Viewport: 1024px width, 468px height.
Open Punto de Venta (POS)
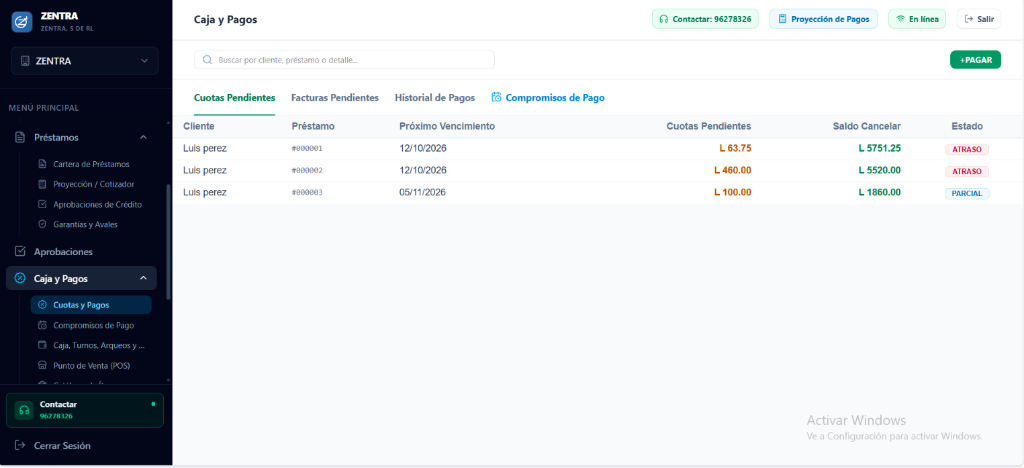pos(92,366)
